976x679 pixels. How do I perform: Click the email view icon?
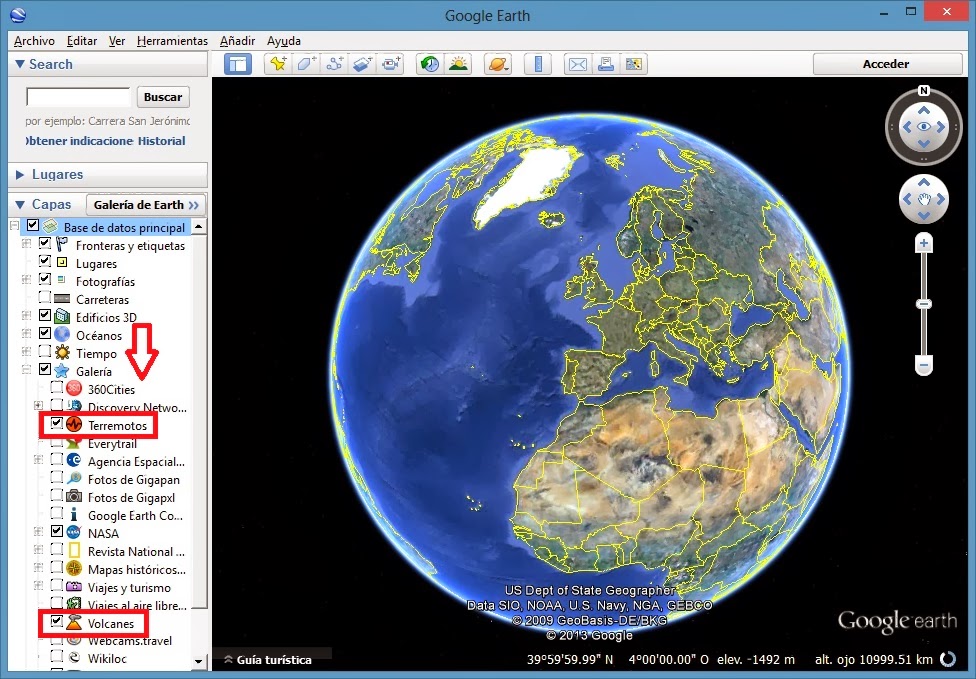pyautogui.click(x=578, y=63)
